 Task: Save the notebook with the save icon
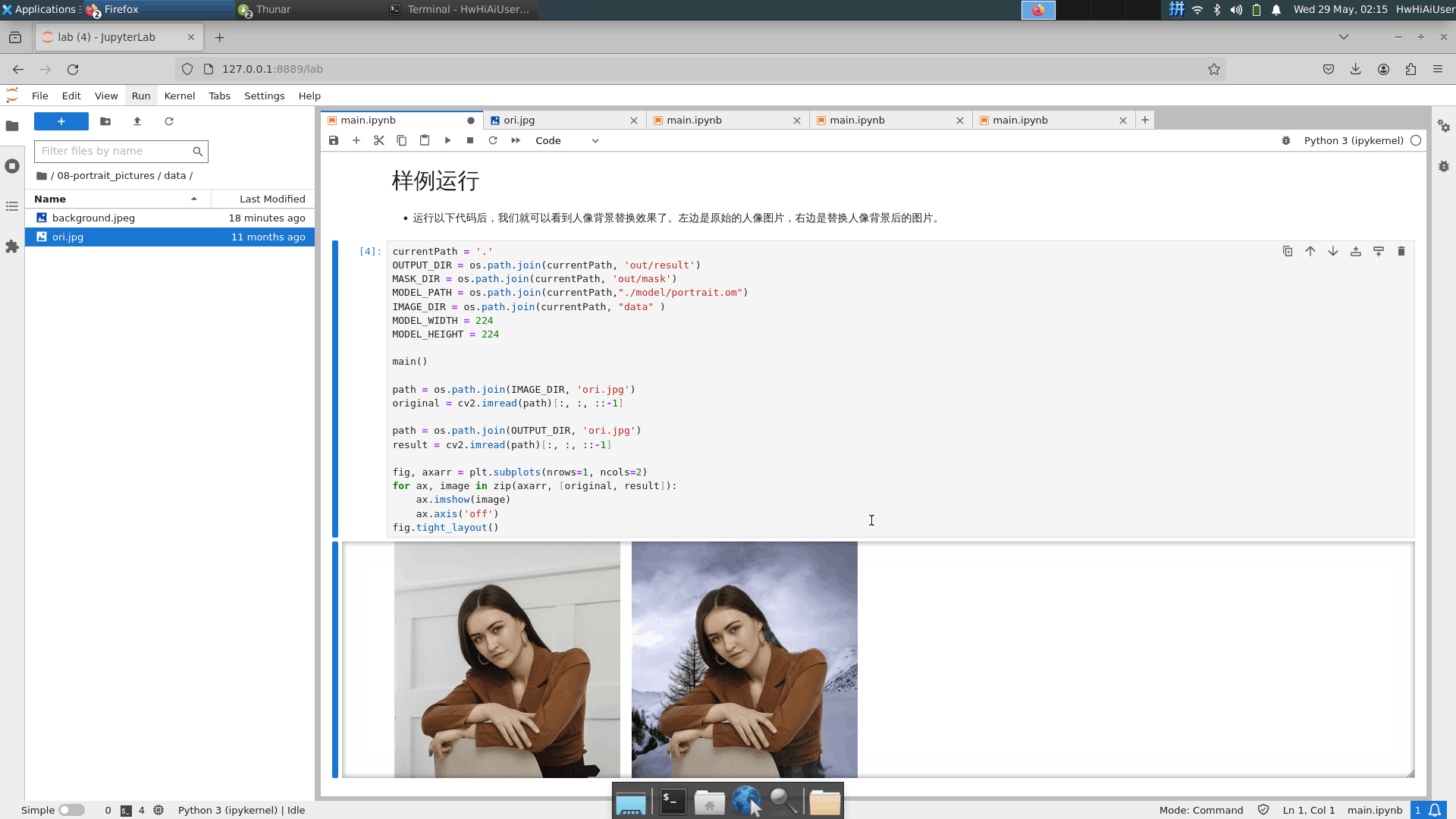coord(334,141)
